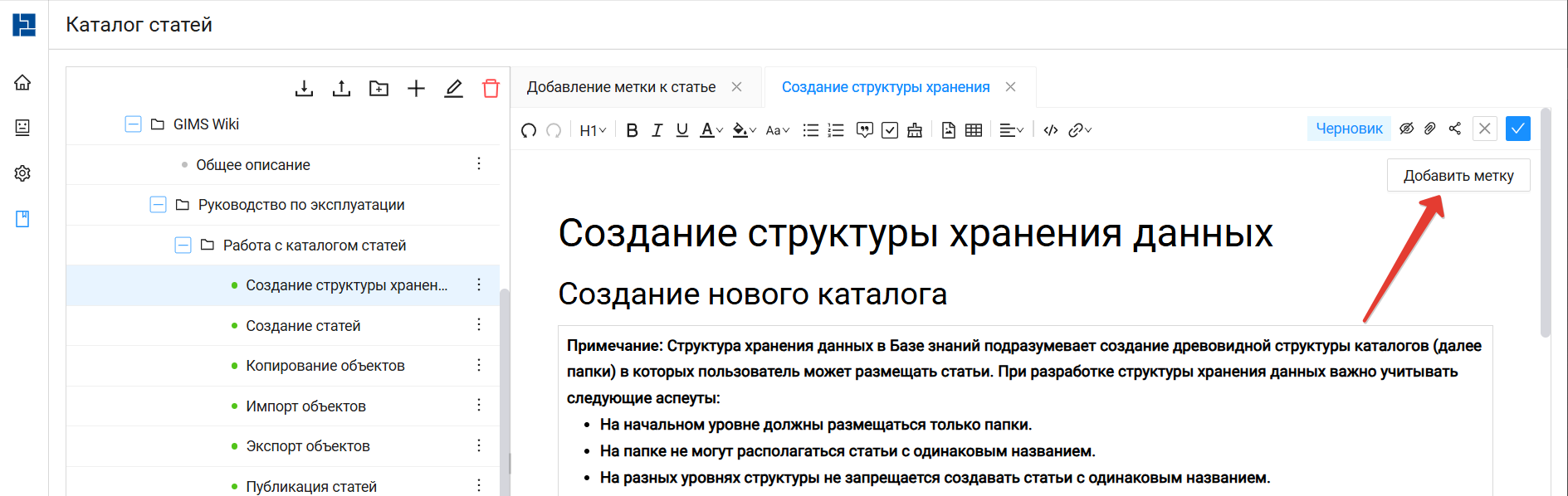The width and height of the screenshot is (1568, 496).
Task: Open the link insertion dropdown
Action: tap(1080, 130)
